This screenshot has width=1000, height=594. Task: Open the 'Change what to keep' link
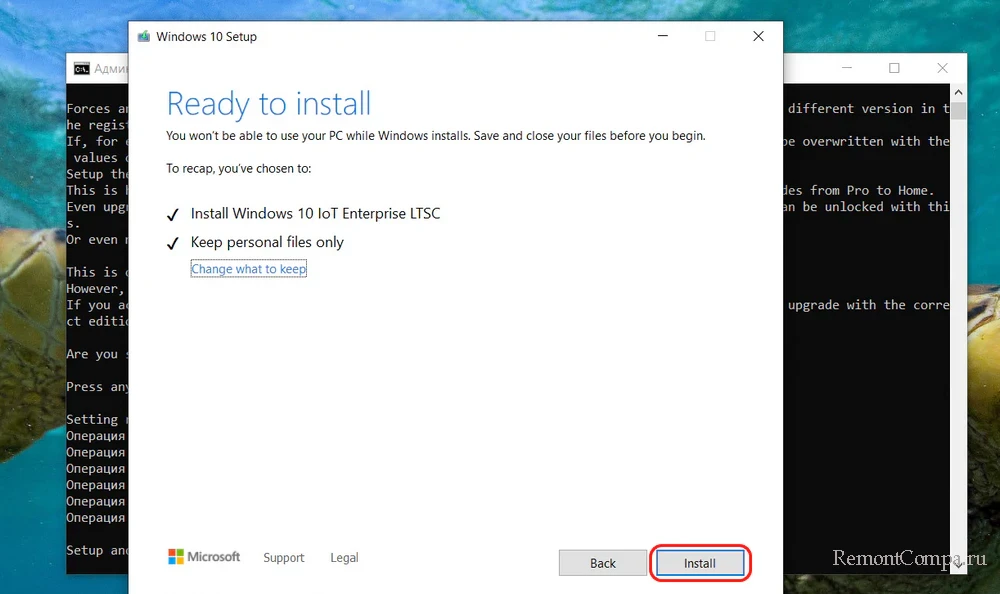click(248, 269)
